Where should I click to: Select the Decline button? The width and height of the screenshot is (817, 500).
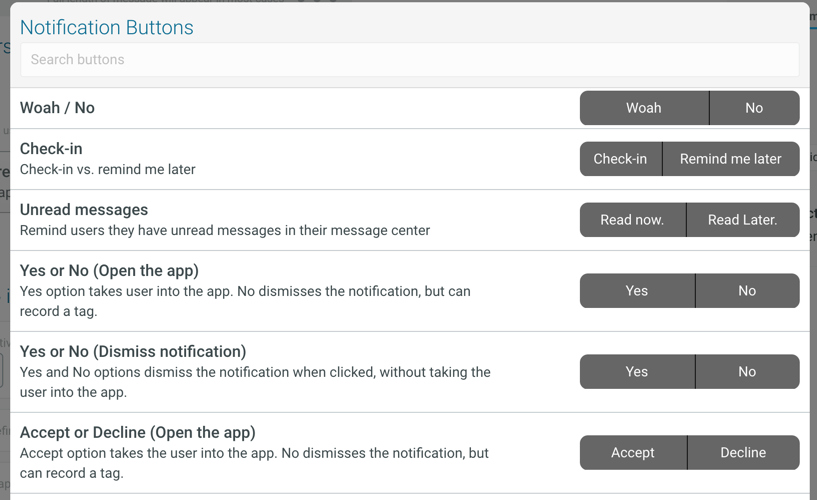744,453
